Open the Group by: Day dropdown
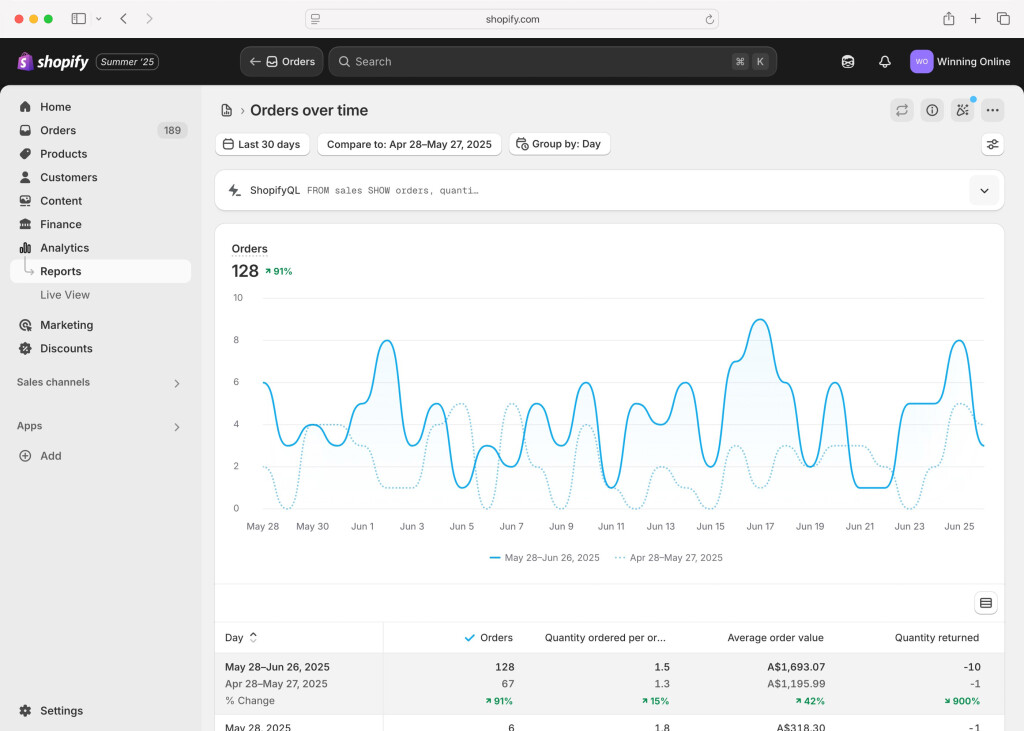The height and width of the screenshot is (731, 1024). click(x=559, y=145)
